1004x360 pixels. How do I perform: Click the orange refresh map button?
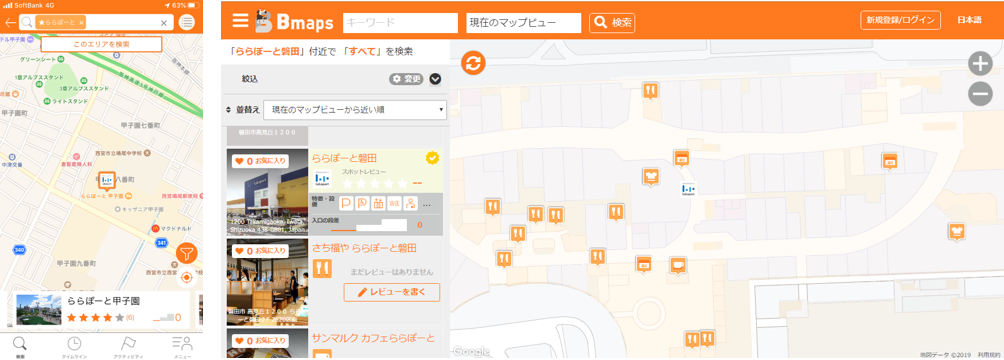point(473,63)
